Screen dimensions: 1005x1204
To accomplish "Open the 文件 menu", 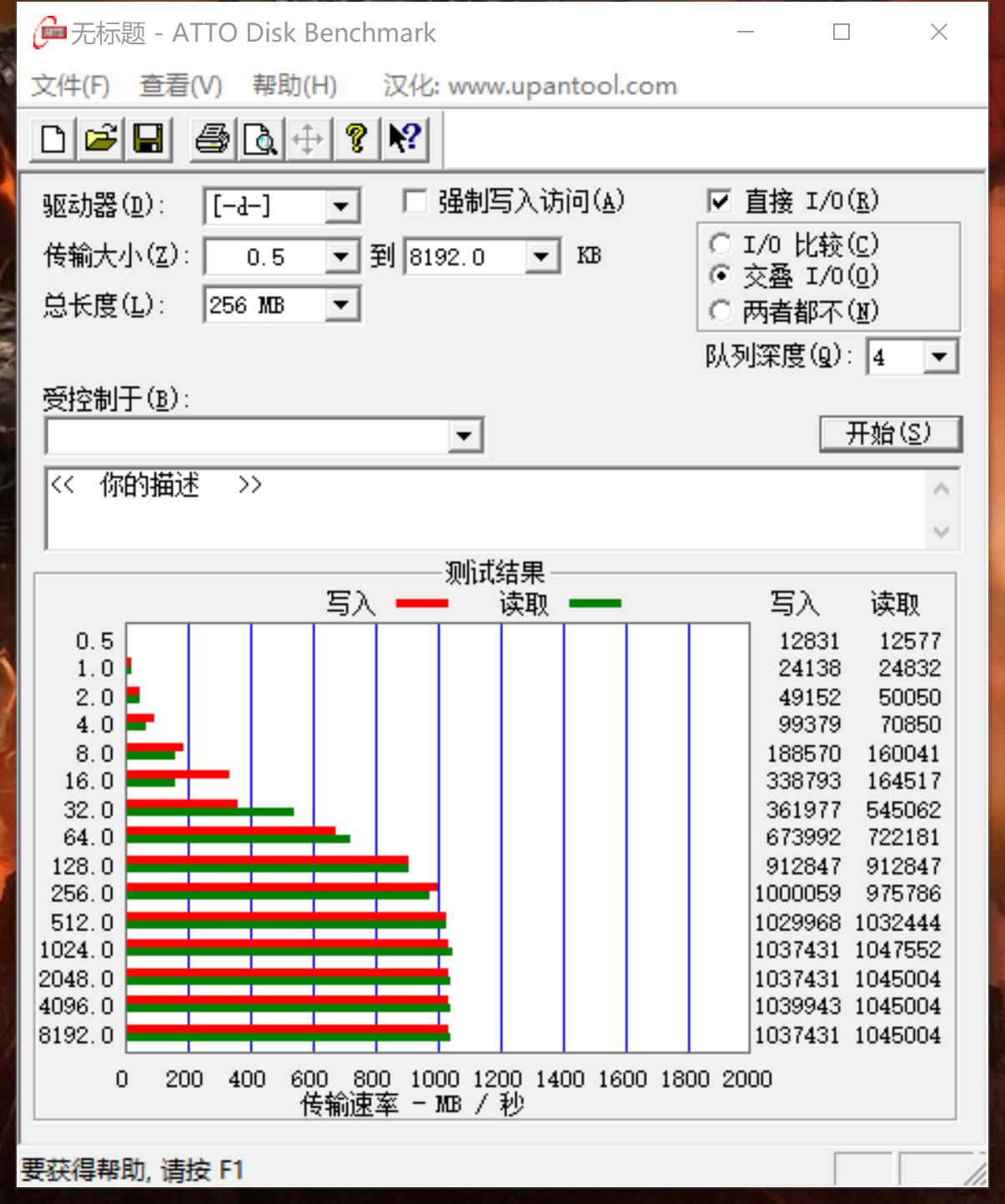I will (68, 85).
